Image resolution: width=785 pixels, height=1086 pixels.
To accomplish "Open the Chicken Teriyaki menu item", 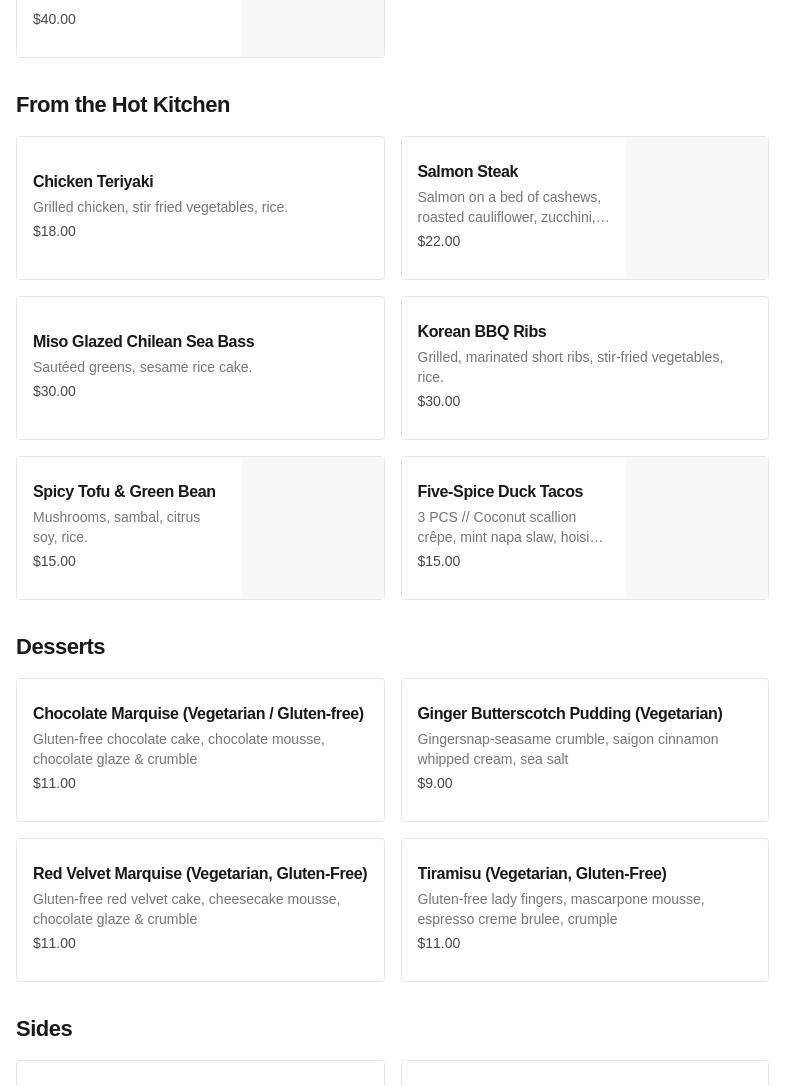I will click(x=200, y=207).
